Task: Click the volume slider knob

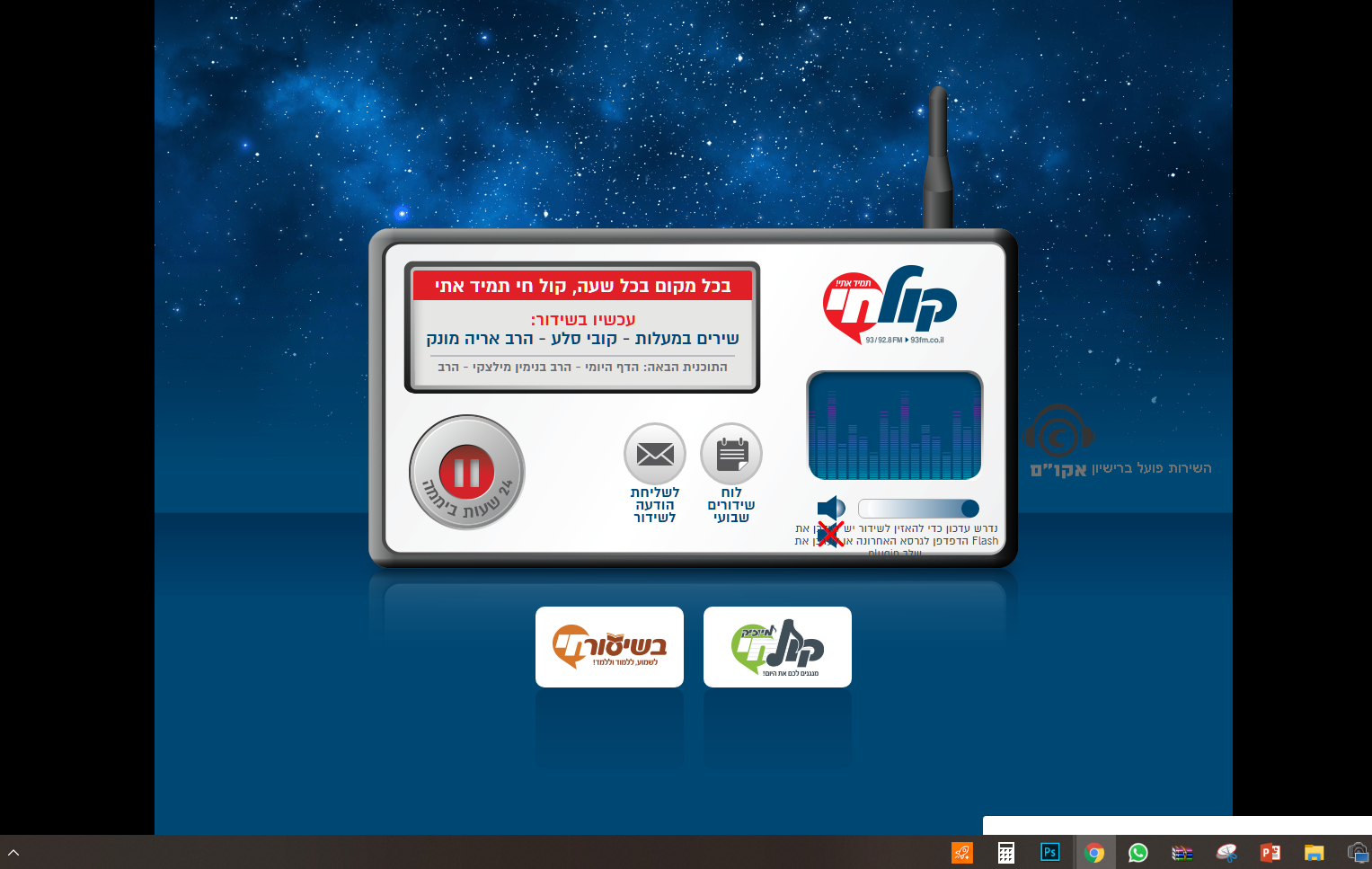Action: (x=969, y=509)
